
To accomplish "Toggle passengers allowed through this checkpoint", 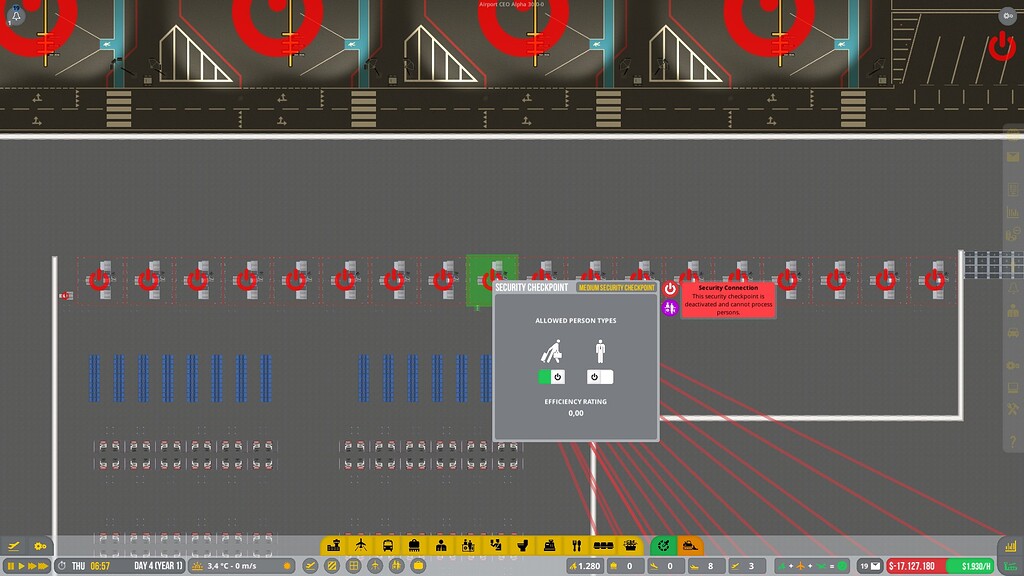I will [551, 377].
